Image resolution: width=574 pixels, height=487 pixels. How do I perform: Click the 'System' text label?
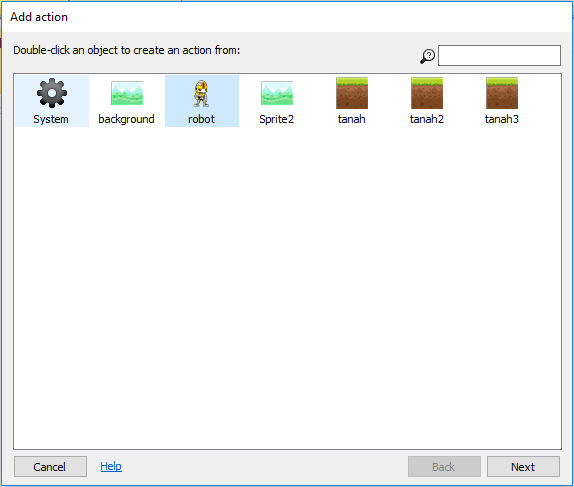click(x=51, y=119)
